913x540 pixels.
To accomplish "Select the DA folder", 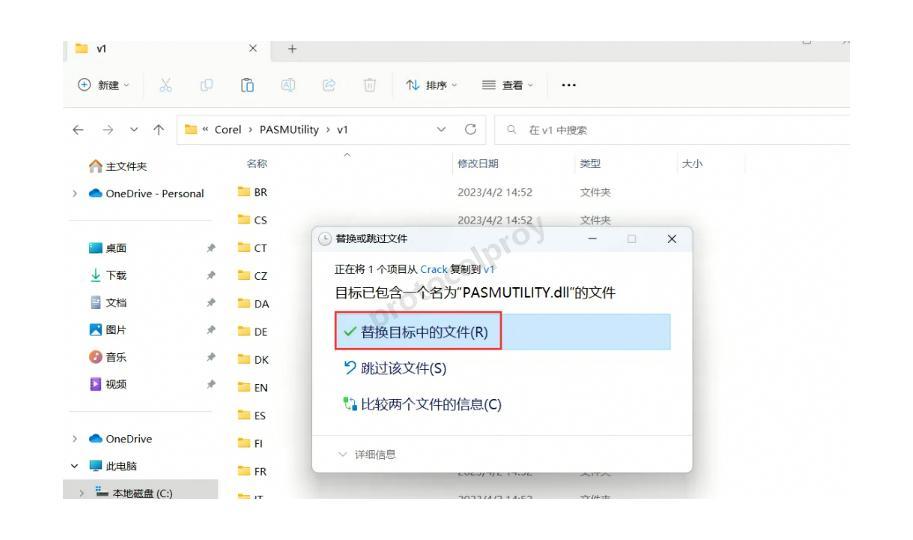I will tap(253, 304).
